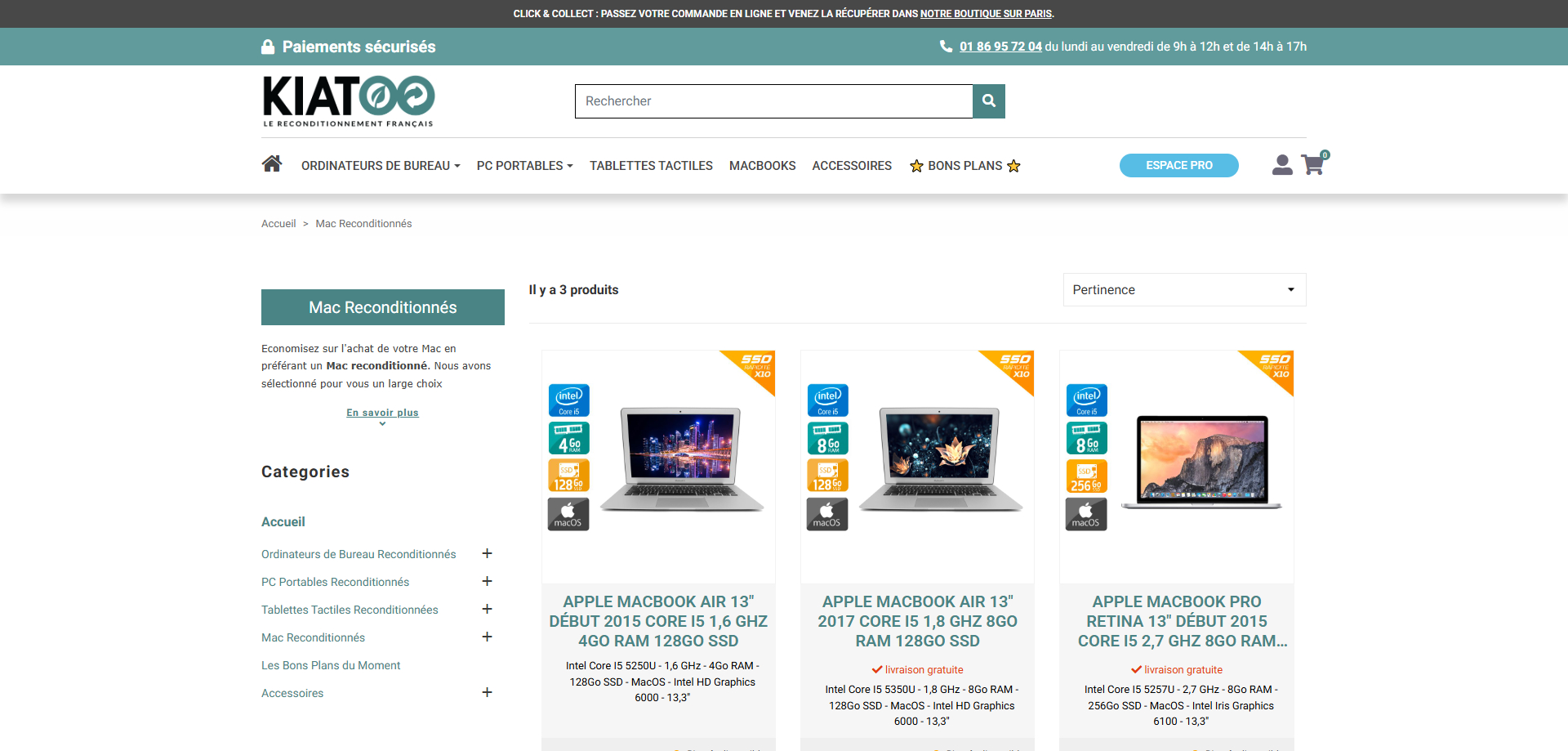Click macOS badge on MacBook Pro Retina
1568x751 pixels.
point(1086,514)
